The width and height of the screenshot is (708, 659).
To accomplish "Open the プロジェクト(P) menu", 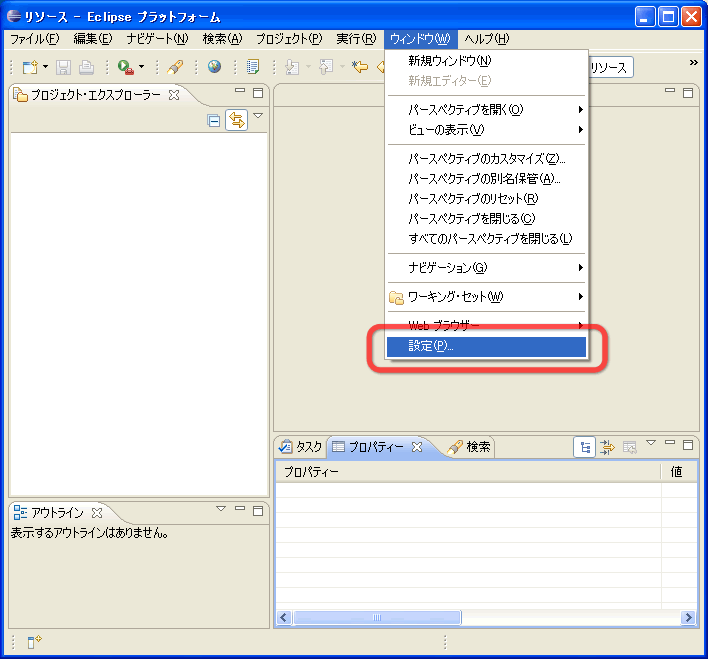I will [x=289, y=39].
